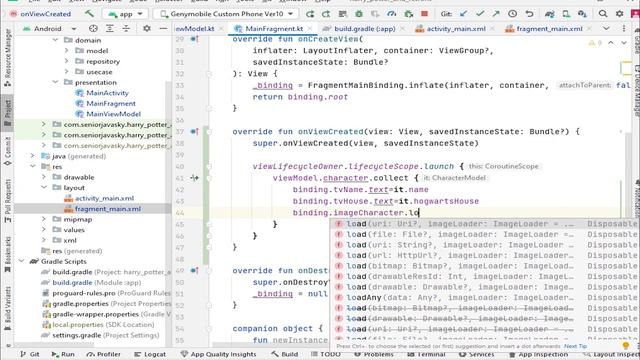Screen dimensions: 640x360
Task: Close the MainFragment.kt tab
Action: (310, 29)
